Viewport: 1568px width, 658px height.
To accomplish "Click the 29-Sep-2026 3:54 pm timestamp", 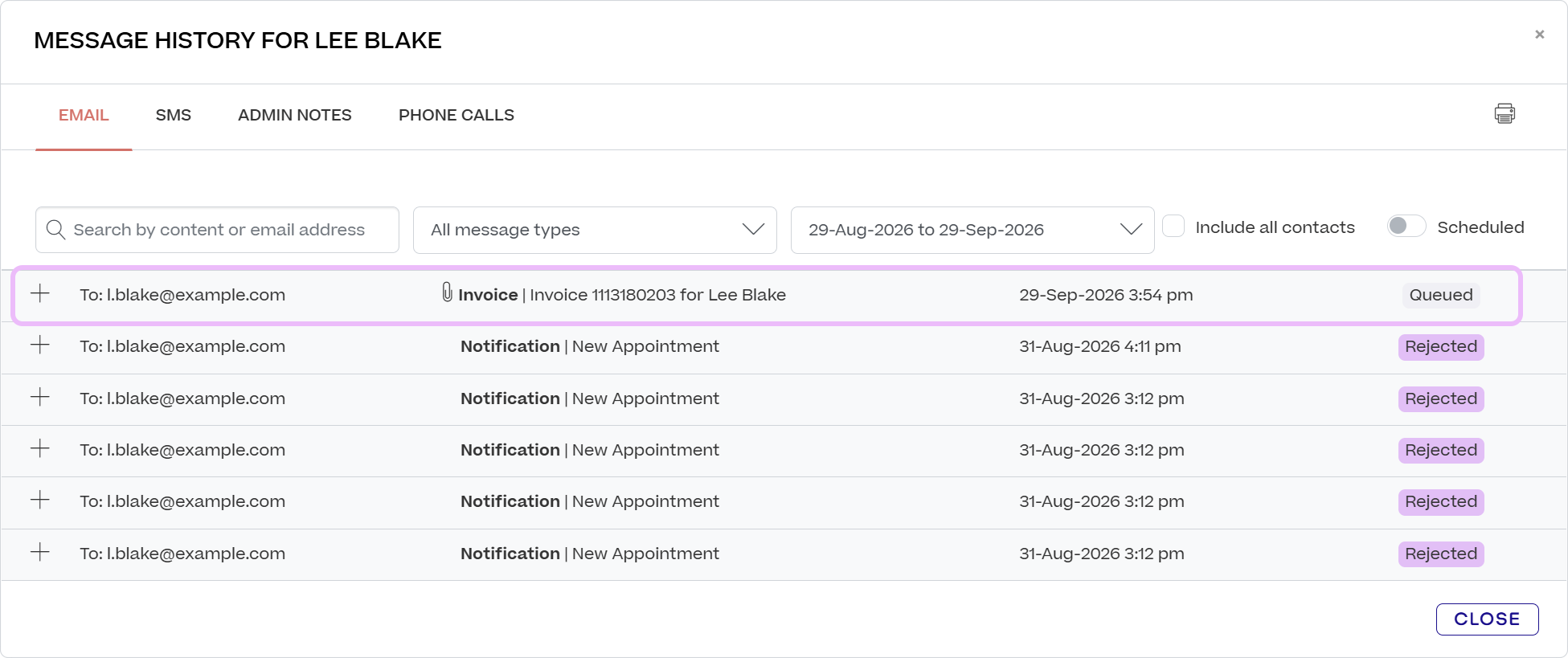I will pyautogui.click(x=1106, y=295).
